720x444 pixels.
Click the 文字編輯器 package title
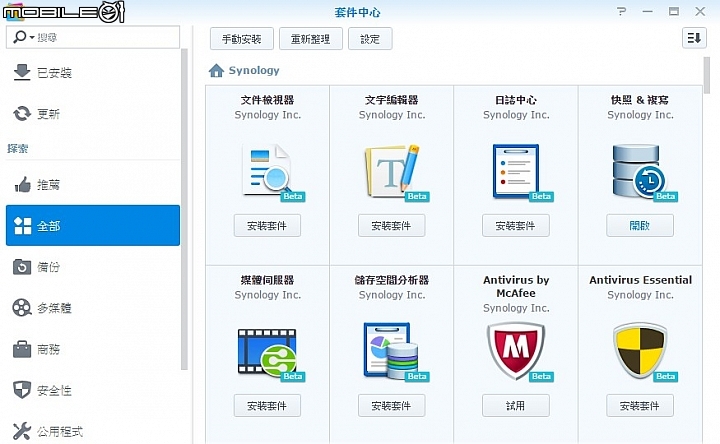[x=392, y=100]
